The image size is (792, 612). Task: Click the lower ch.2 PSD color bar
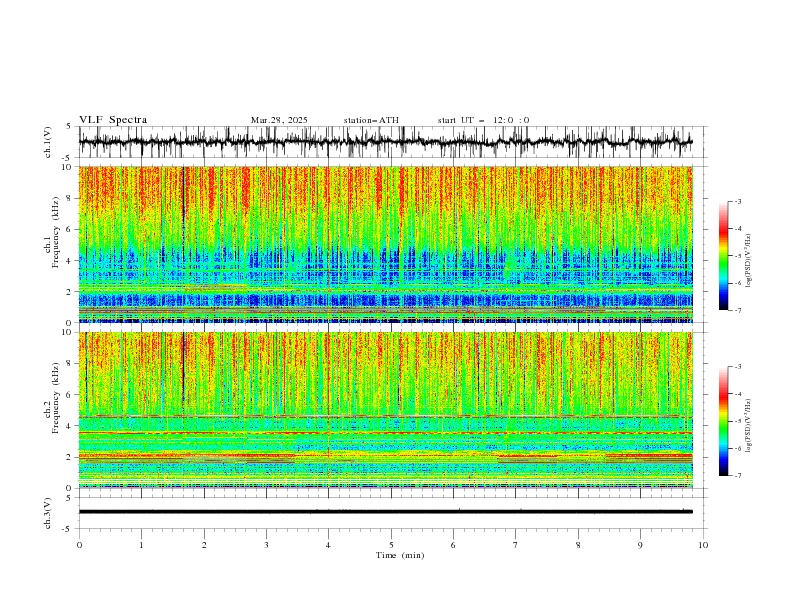723,421
